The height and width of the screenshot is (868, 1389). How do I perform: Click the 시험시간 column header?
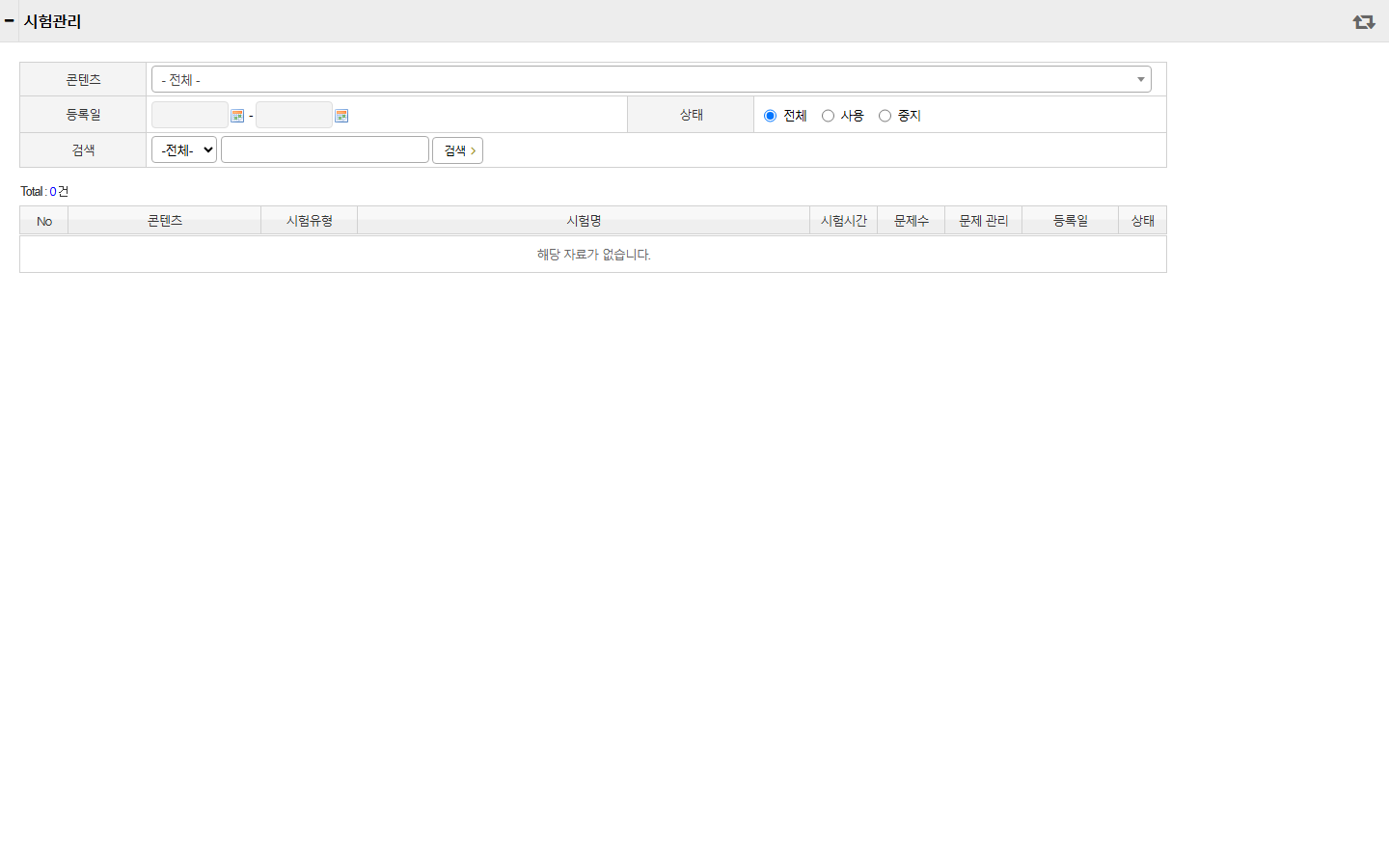(844, 221)
